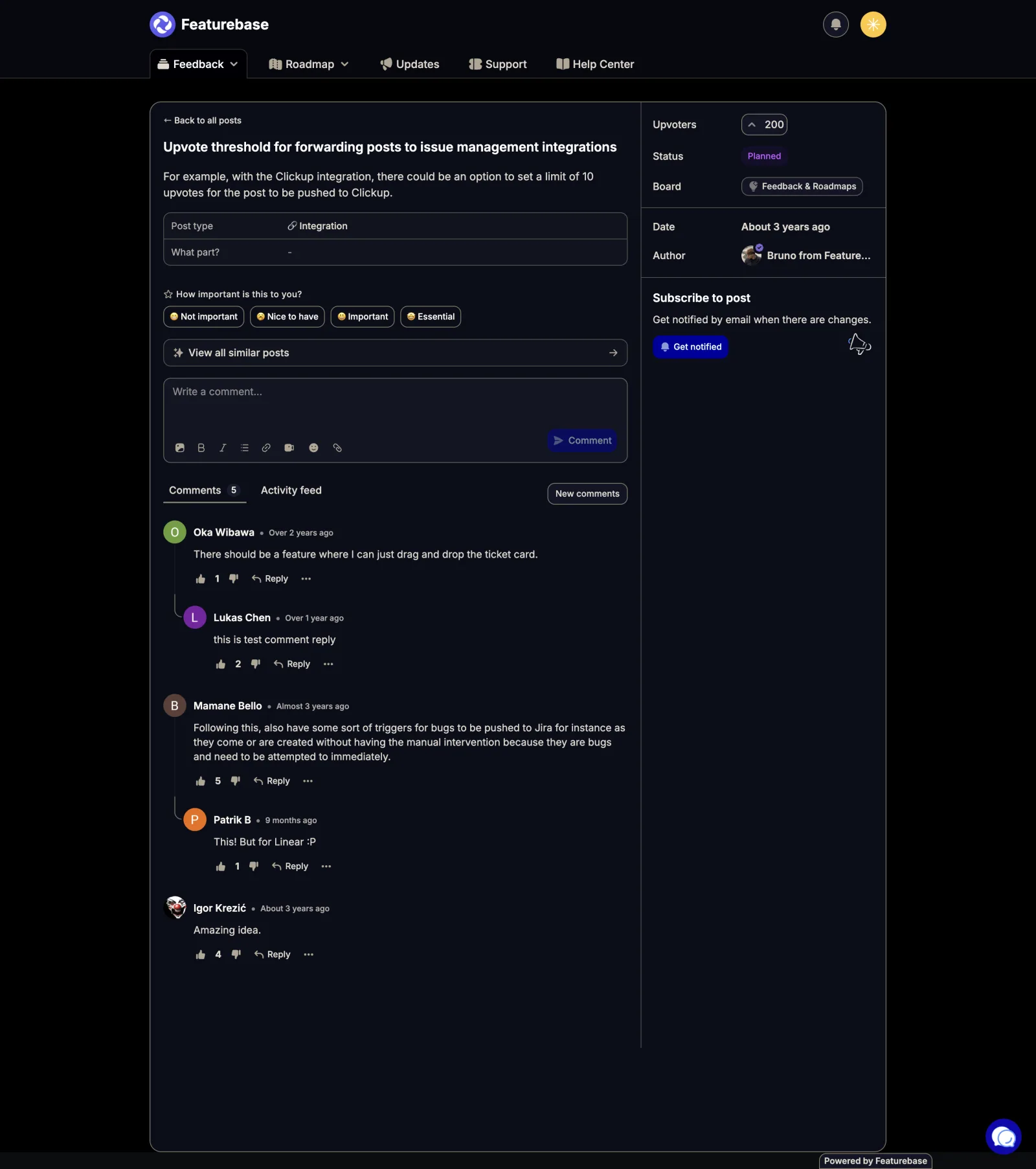Open the Updates page
1036x1169 pixels.
[x=409, y=64]
